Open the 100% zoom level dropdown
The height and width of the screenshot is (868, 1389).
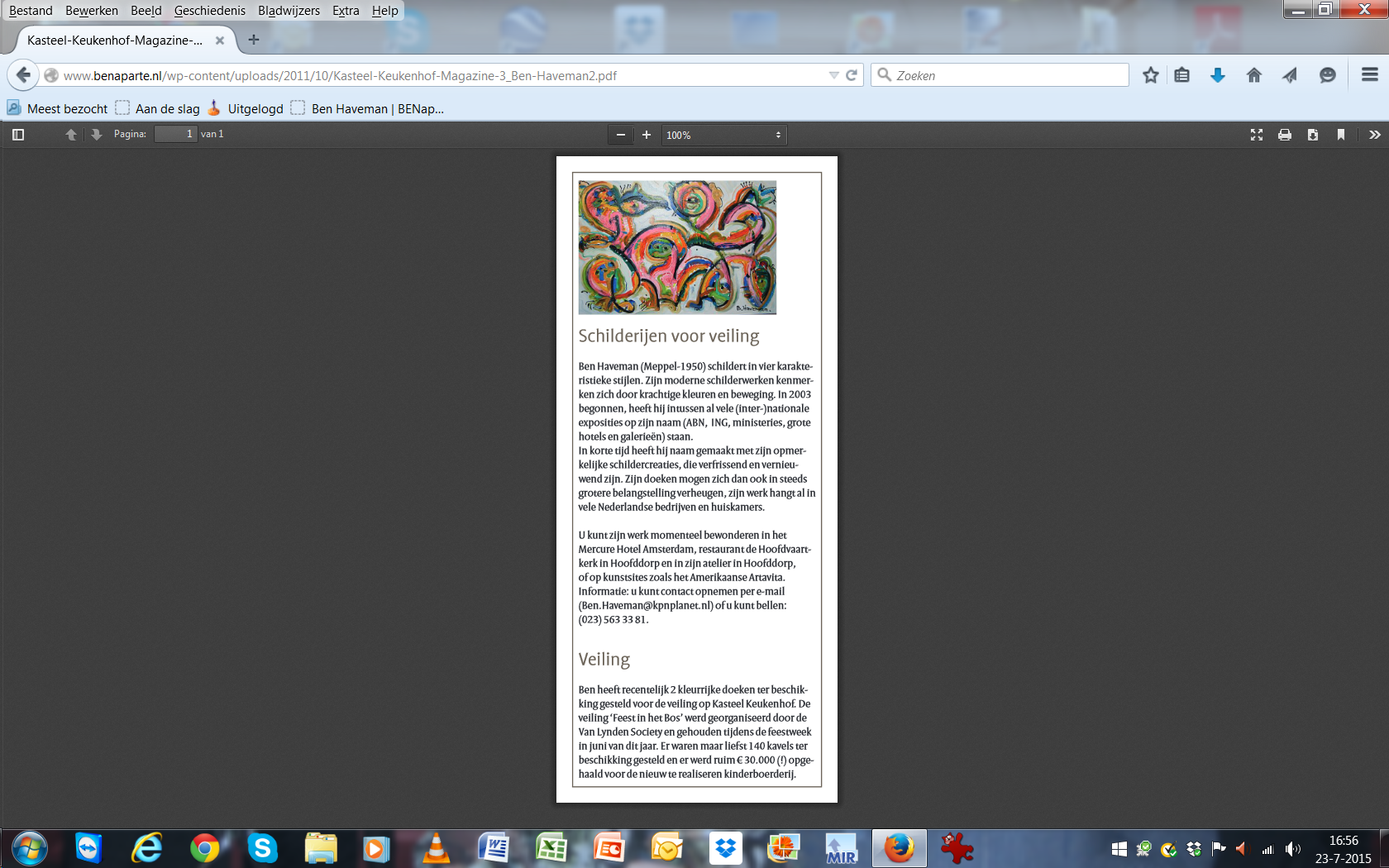click(x=724, y=135)
